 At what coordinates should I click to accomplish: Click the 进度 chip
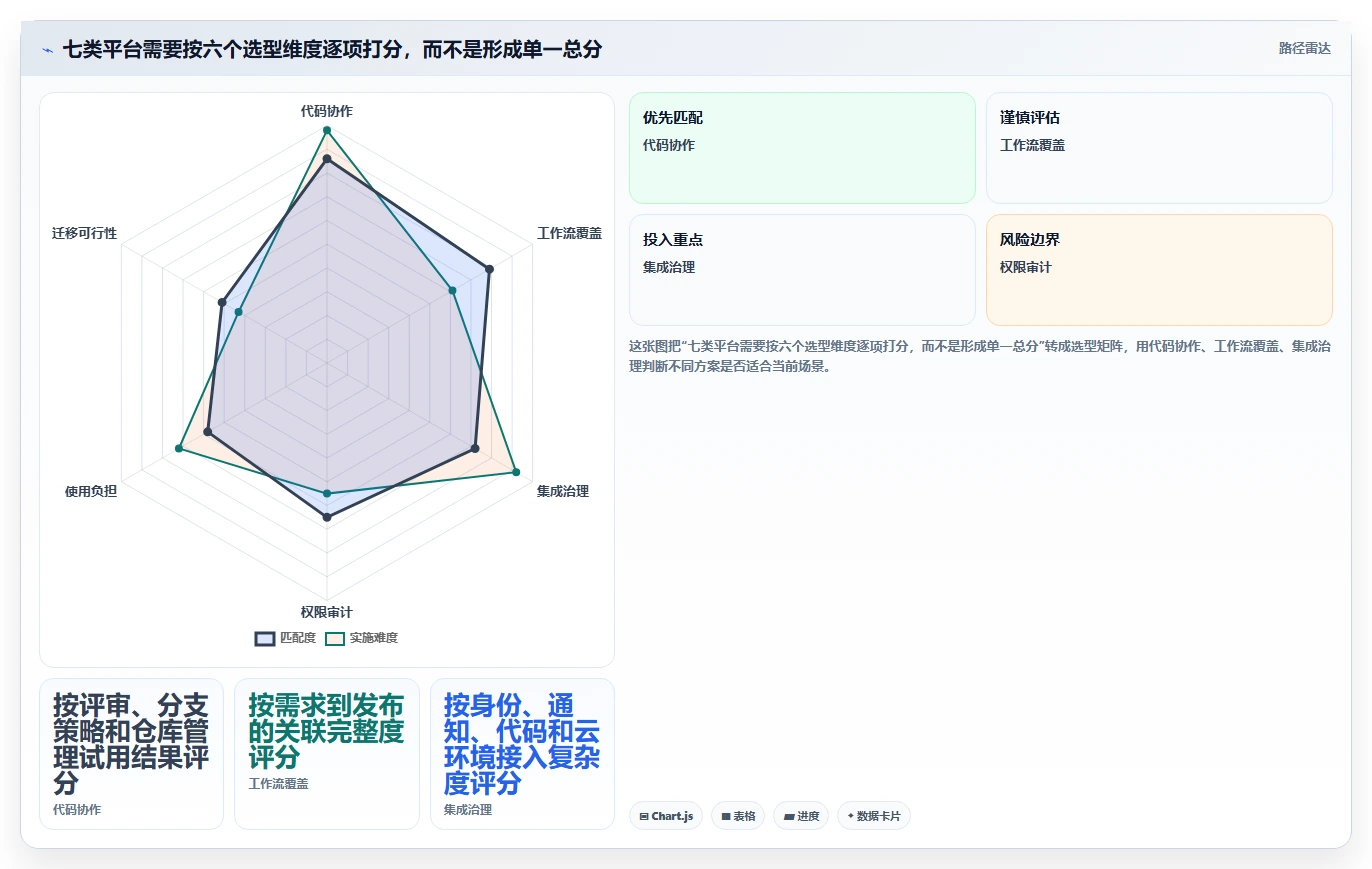[x=801, y=816]
